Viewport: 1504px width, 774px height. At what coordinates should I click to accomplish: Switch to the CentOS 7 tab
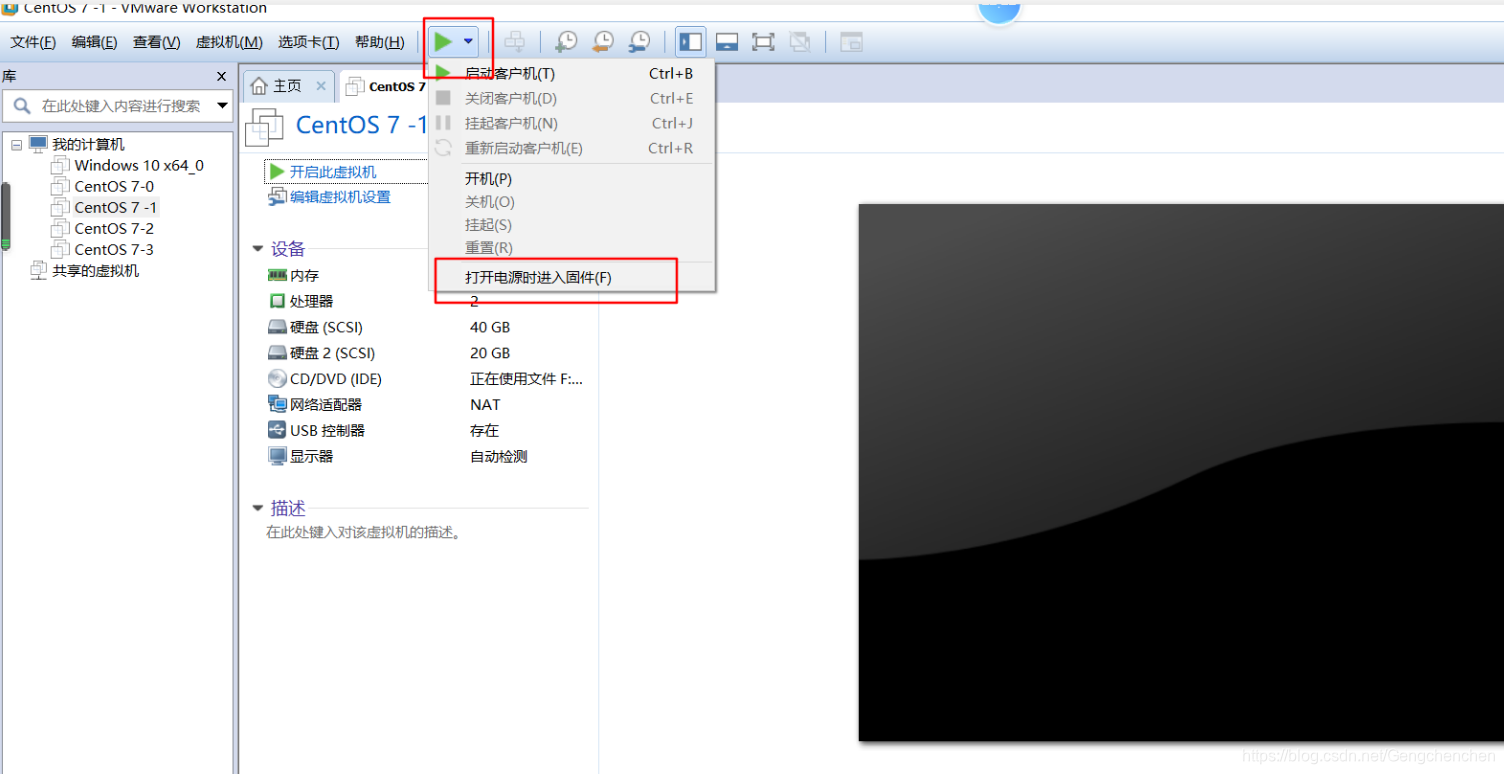point(385,86)
